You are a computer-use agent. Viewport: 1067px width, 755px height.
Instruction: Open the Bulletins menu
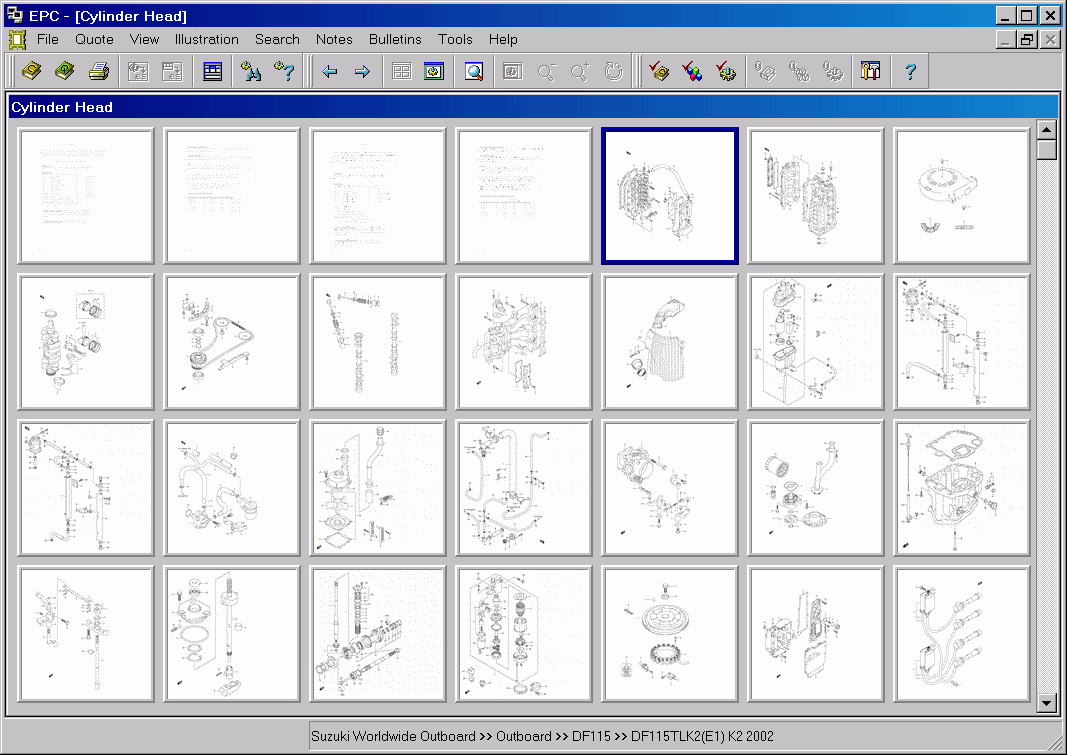[395, 39]
